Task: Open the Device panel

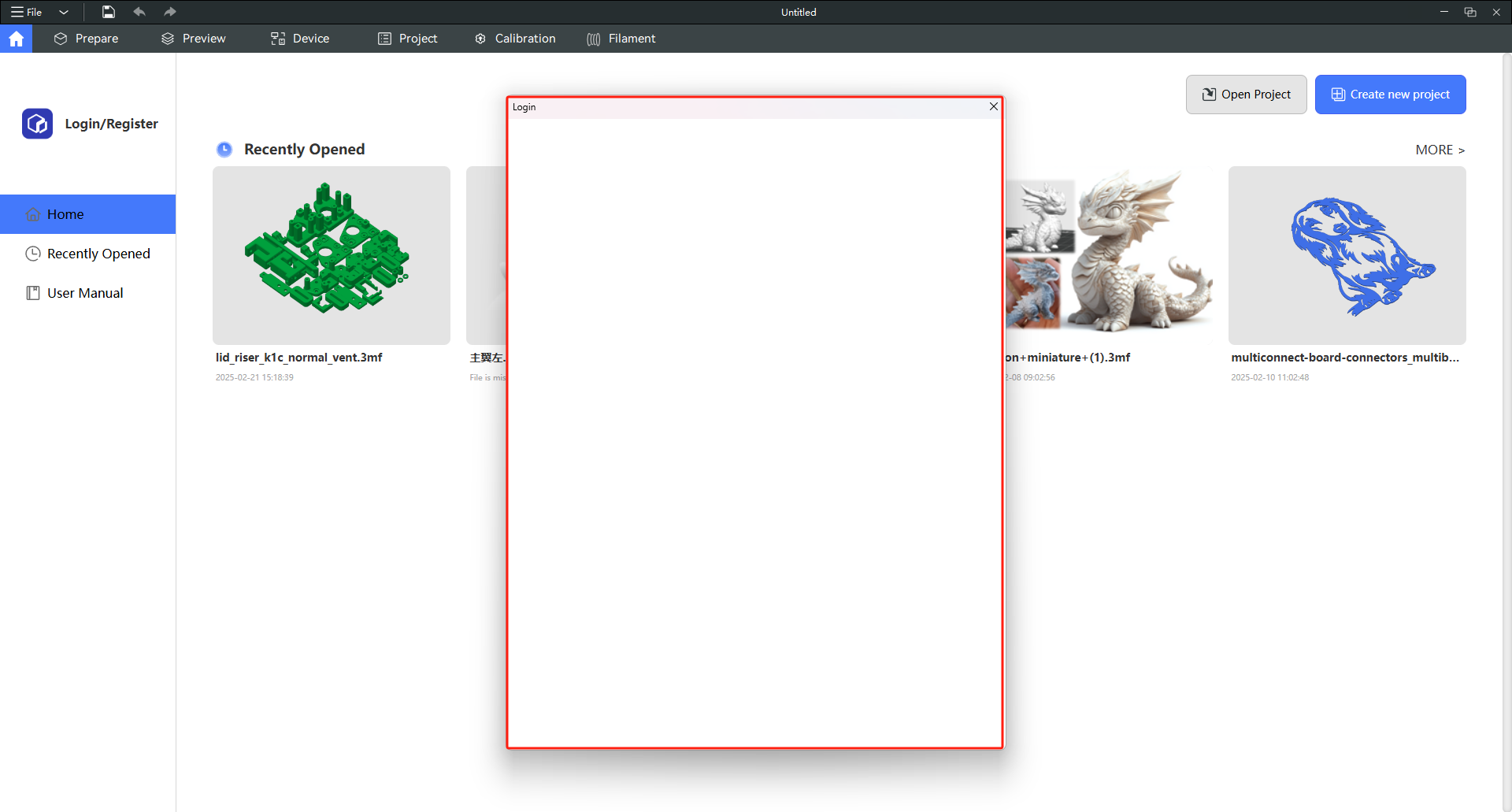Action: (299, 38)
